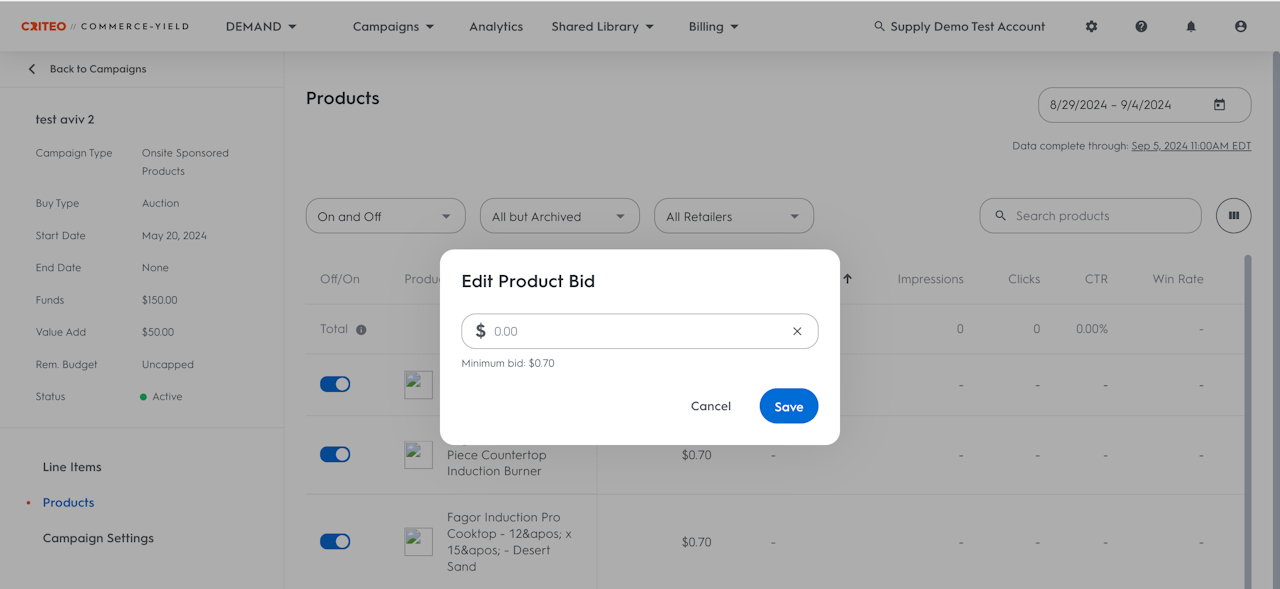1280x589 pixels.
Task: Disable the Fagor Induction Pro Cooktop switch
Action: [x=335, y=542]
